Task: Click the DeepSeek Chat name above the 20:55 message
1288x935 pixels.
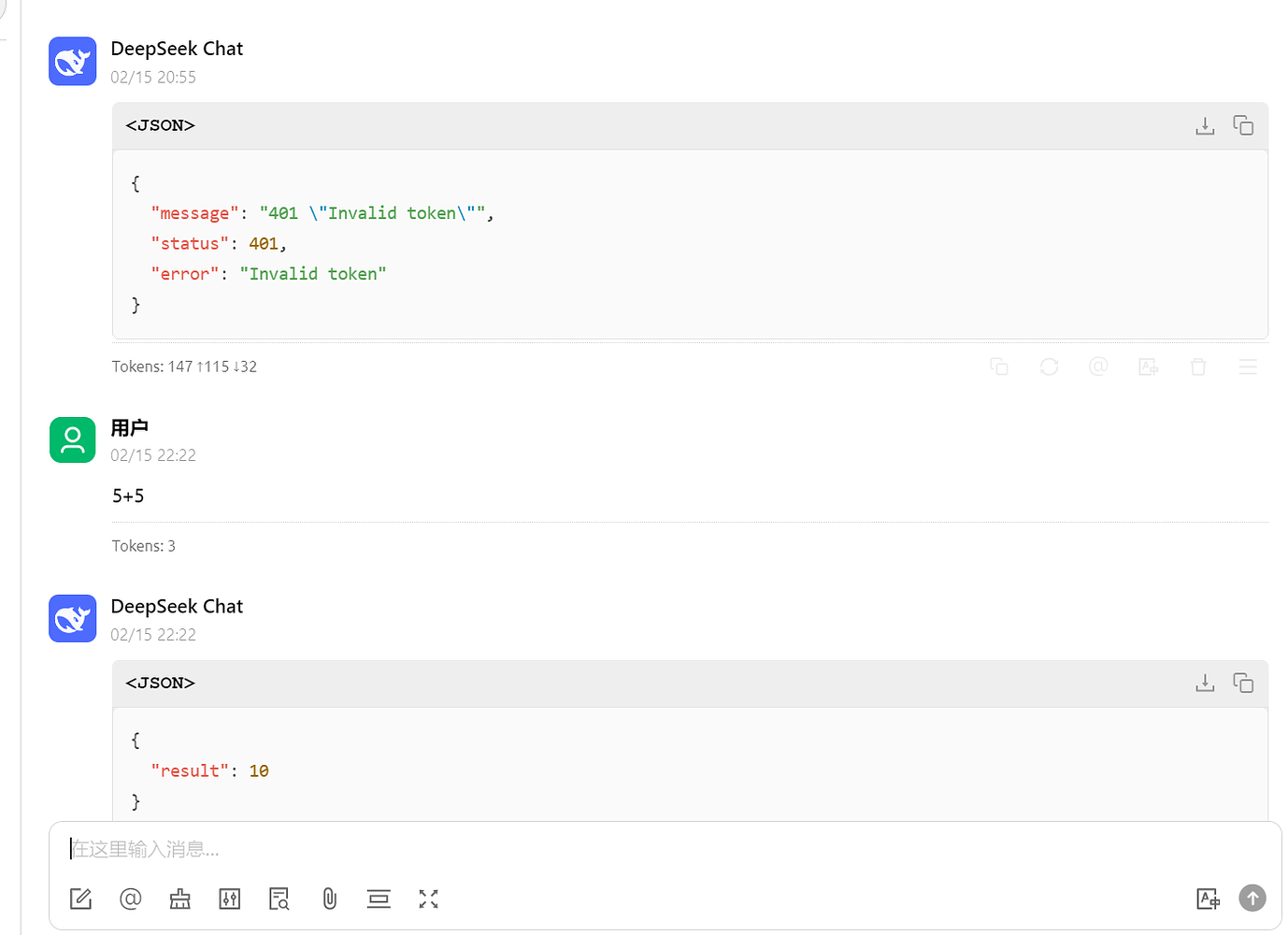Action: point(177,49)
